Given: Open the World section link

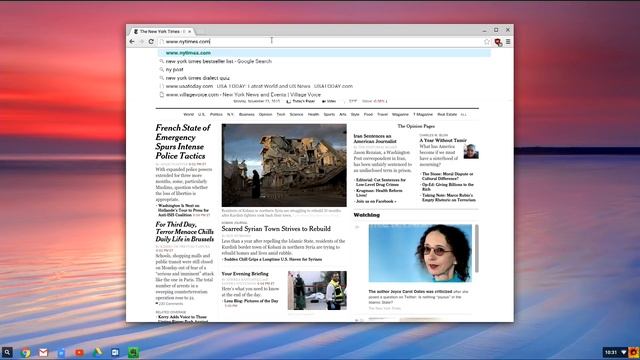Looking at the screenshot, I should 189,115.
